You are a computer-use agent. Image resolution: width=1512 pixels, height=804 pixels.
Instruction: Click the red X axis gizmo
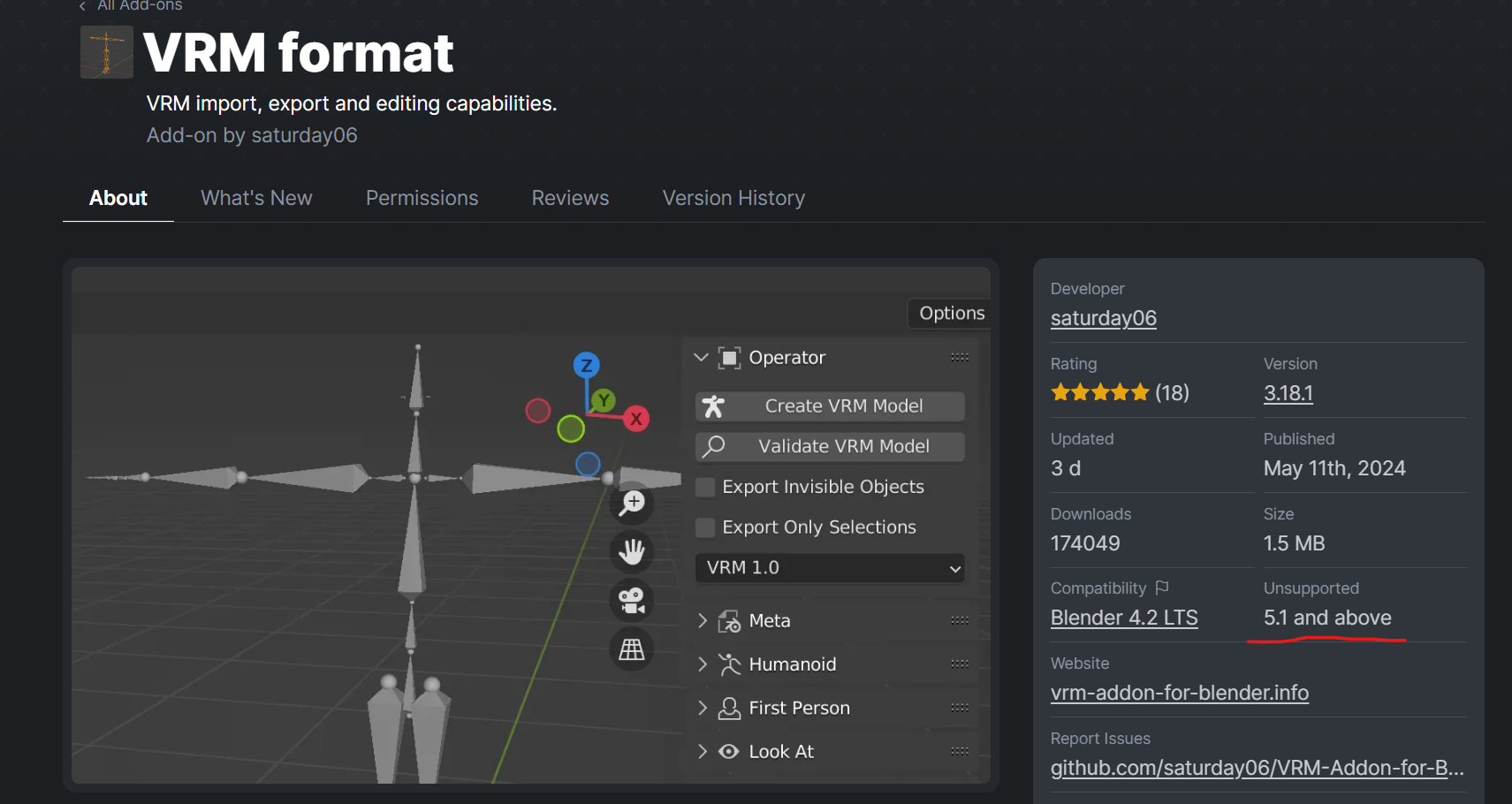pyautogui.click(x=635, y=419)
